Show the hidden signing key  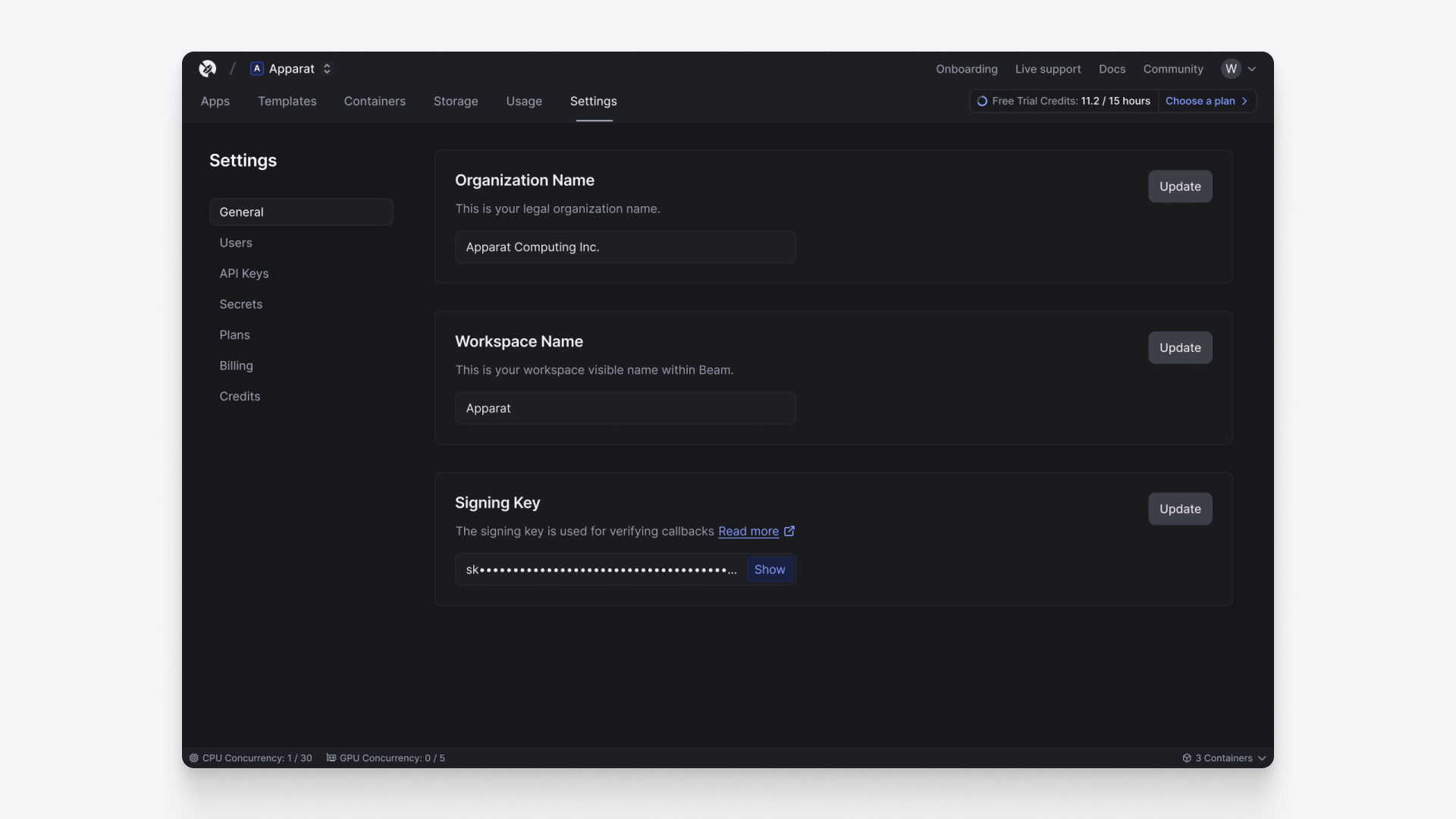770,570
